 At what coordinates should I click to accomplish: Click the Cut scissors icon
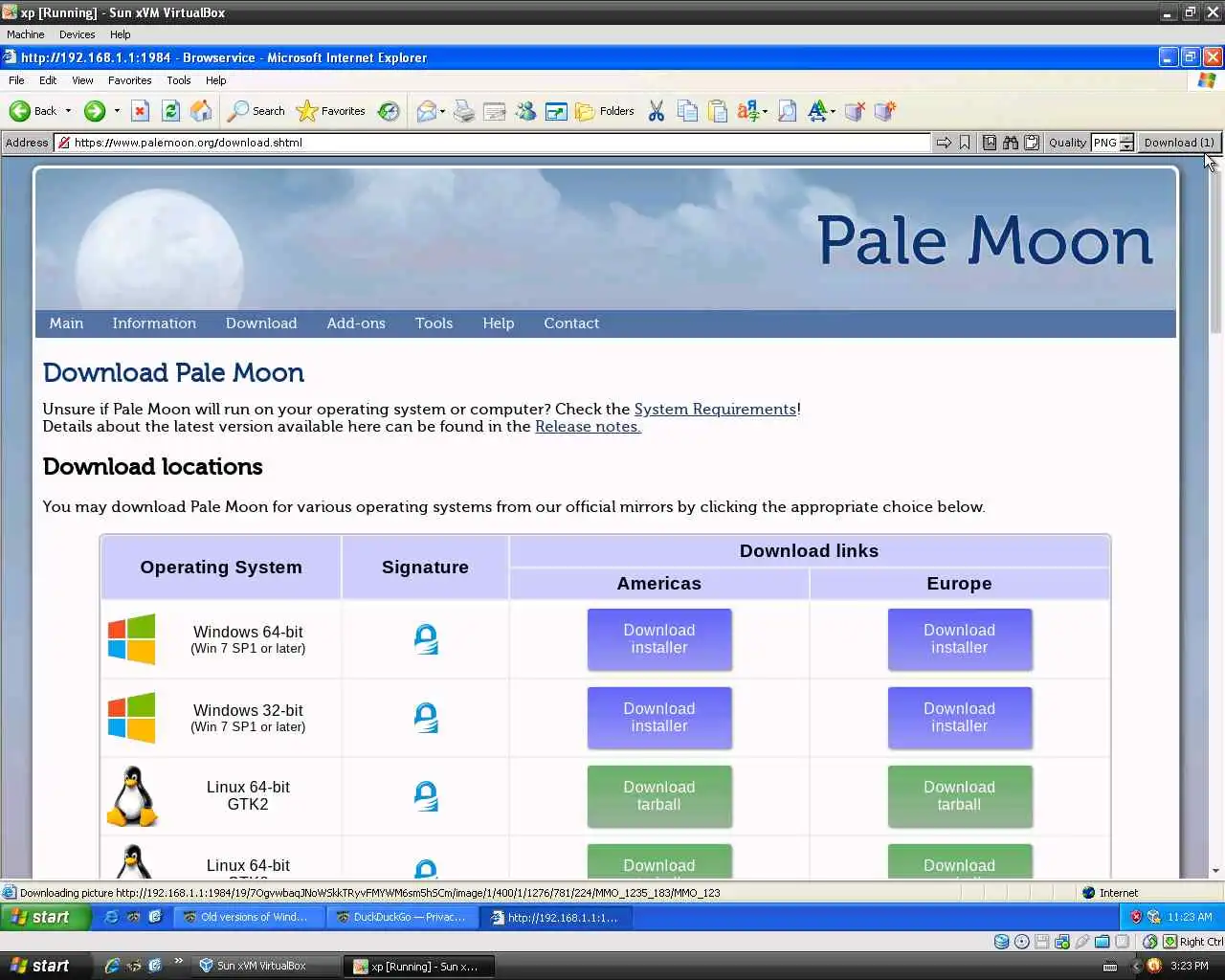point(657,111)
